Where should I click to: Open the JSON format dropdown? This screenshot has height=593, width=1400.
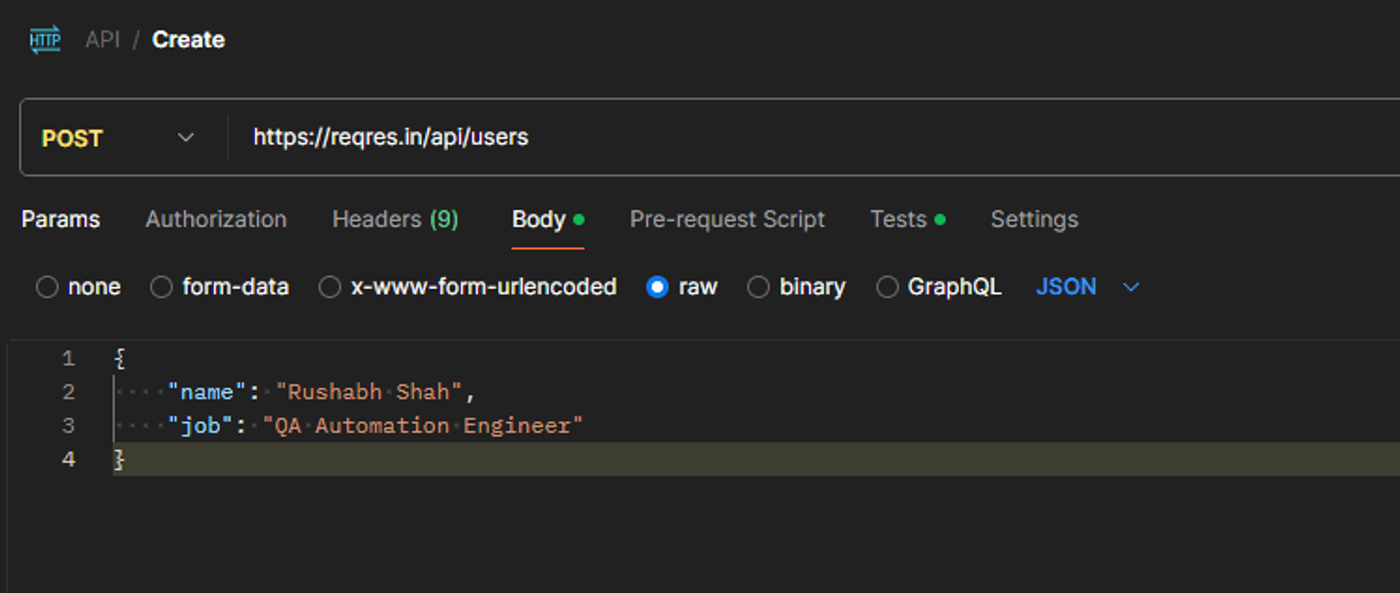1087,287
